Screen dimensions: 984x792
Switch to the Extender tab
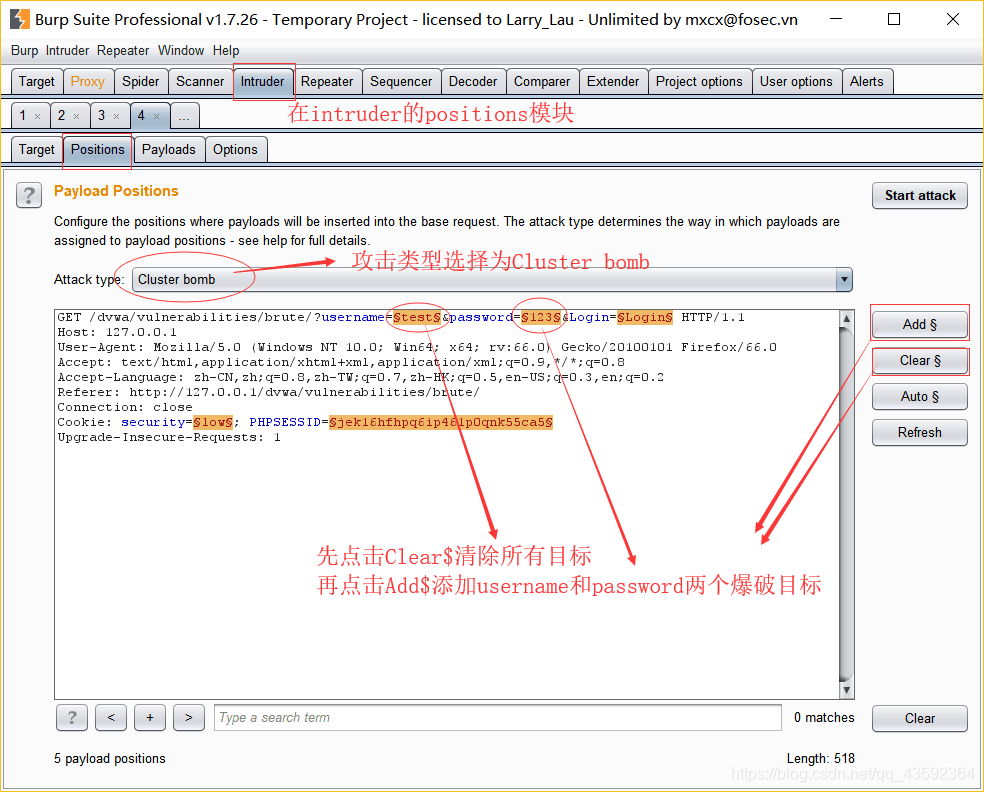click(613, 82)
